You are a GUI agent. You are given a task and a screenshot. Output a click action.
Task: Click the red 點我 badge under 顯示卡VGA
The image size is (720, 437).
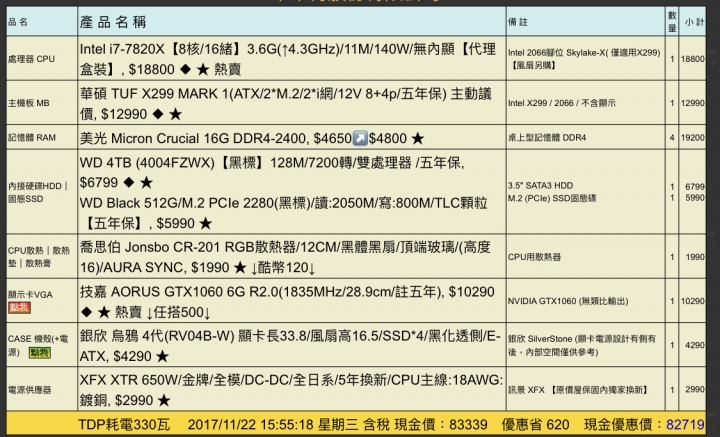click(19, 308)
